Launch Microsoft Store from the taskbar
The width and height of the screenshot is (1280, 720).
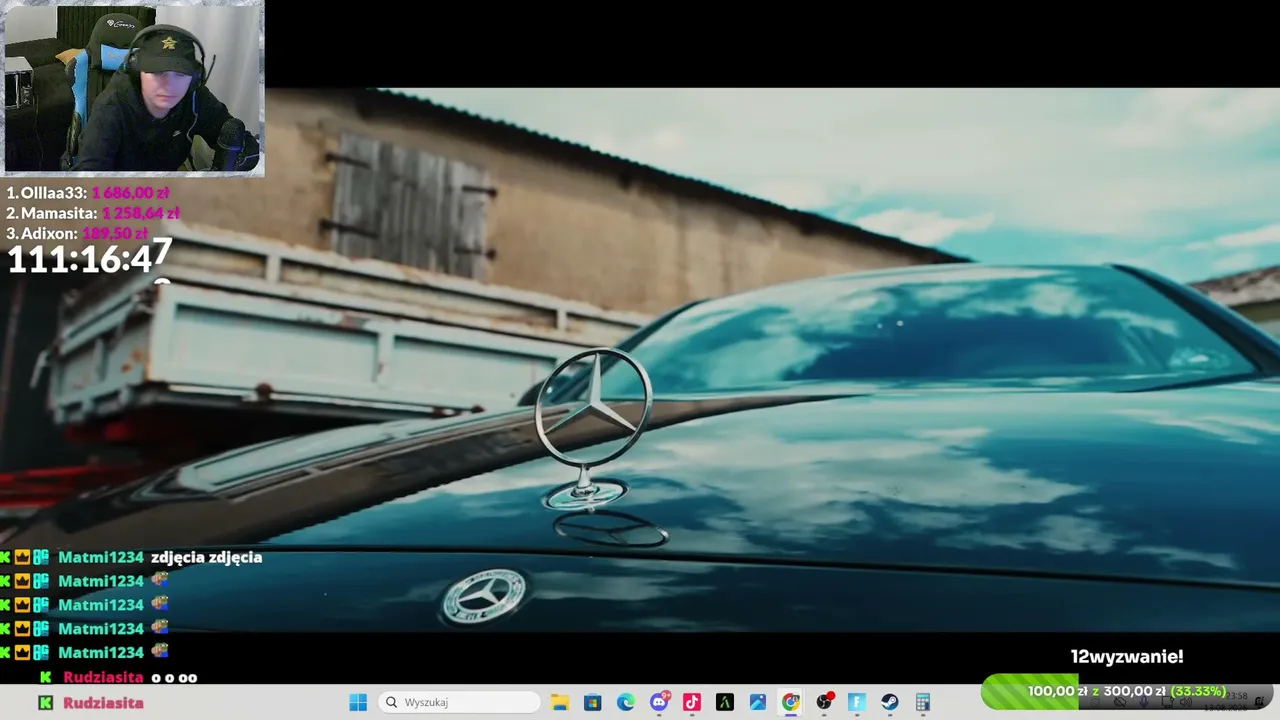(x=593, y=702)
